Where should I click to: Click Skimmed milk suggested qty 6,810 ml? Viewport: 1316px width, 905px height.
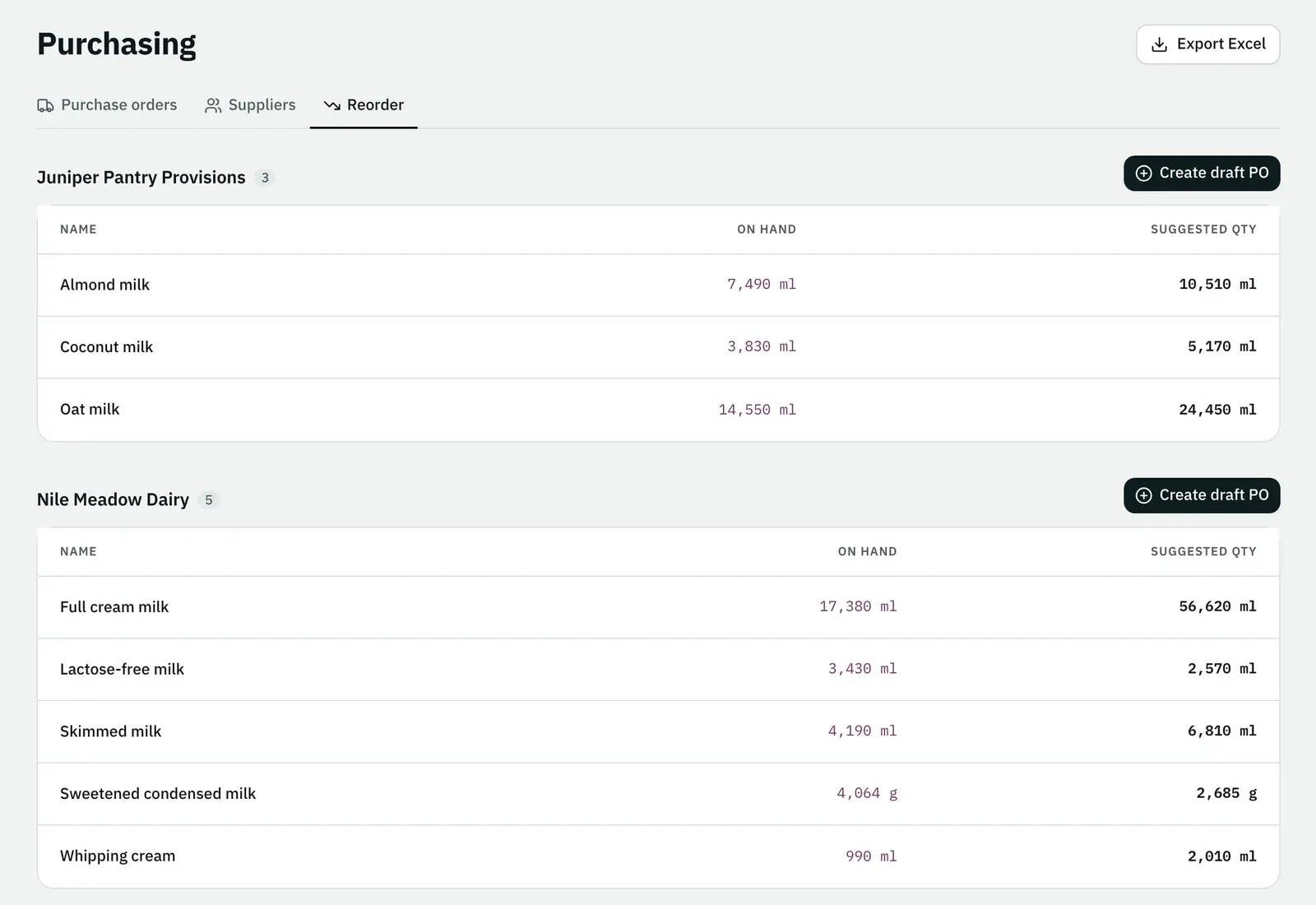pyautogui.click(x=1222, y=731)
